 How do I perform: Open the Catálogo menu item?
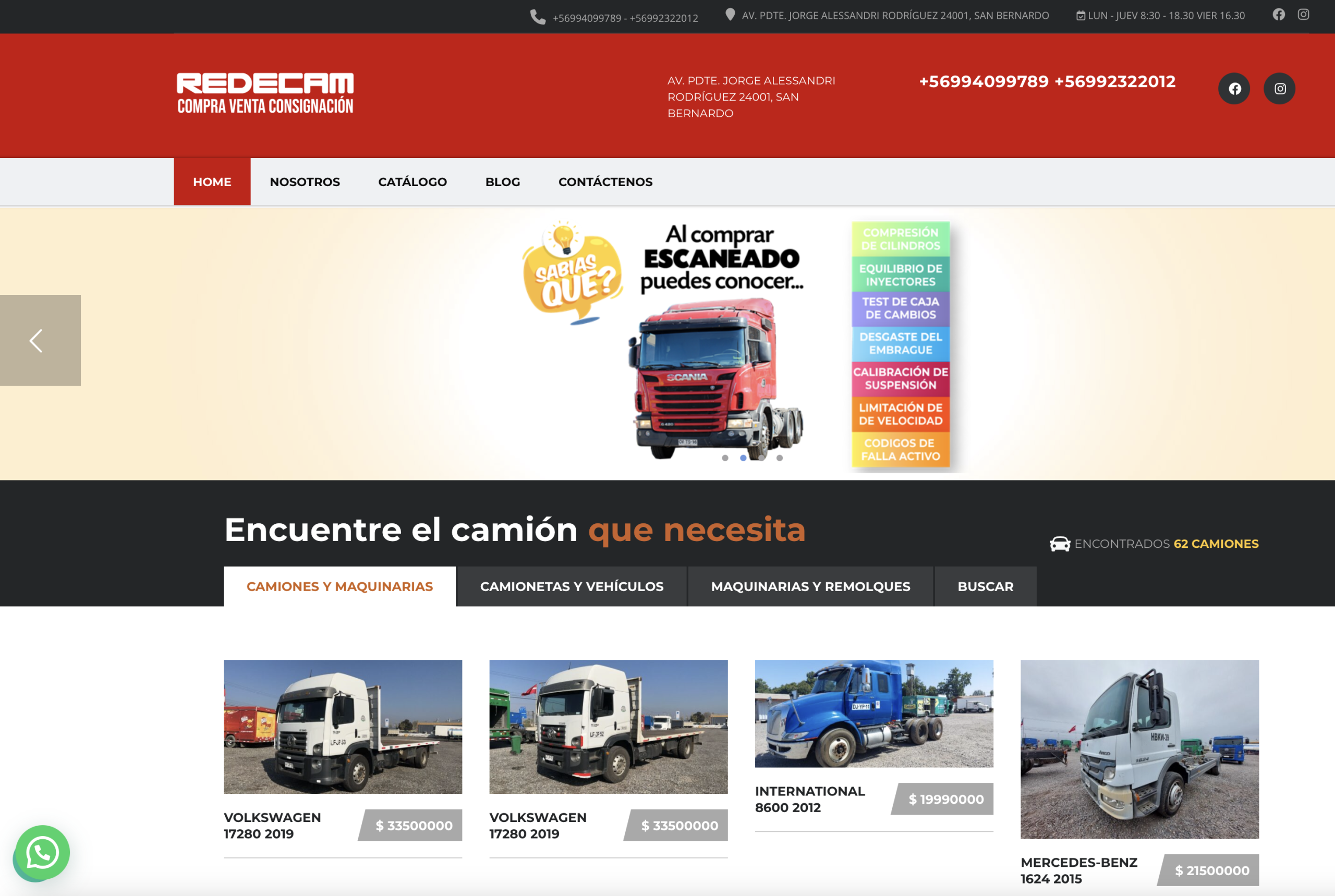click(x=412, y=182)
